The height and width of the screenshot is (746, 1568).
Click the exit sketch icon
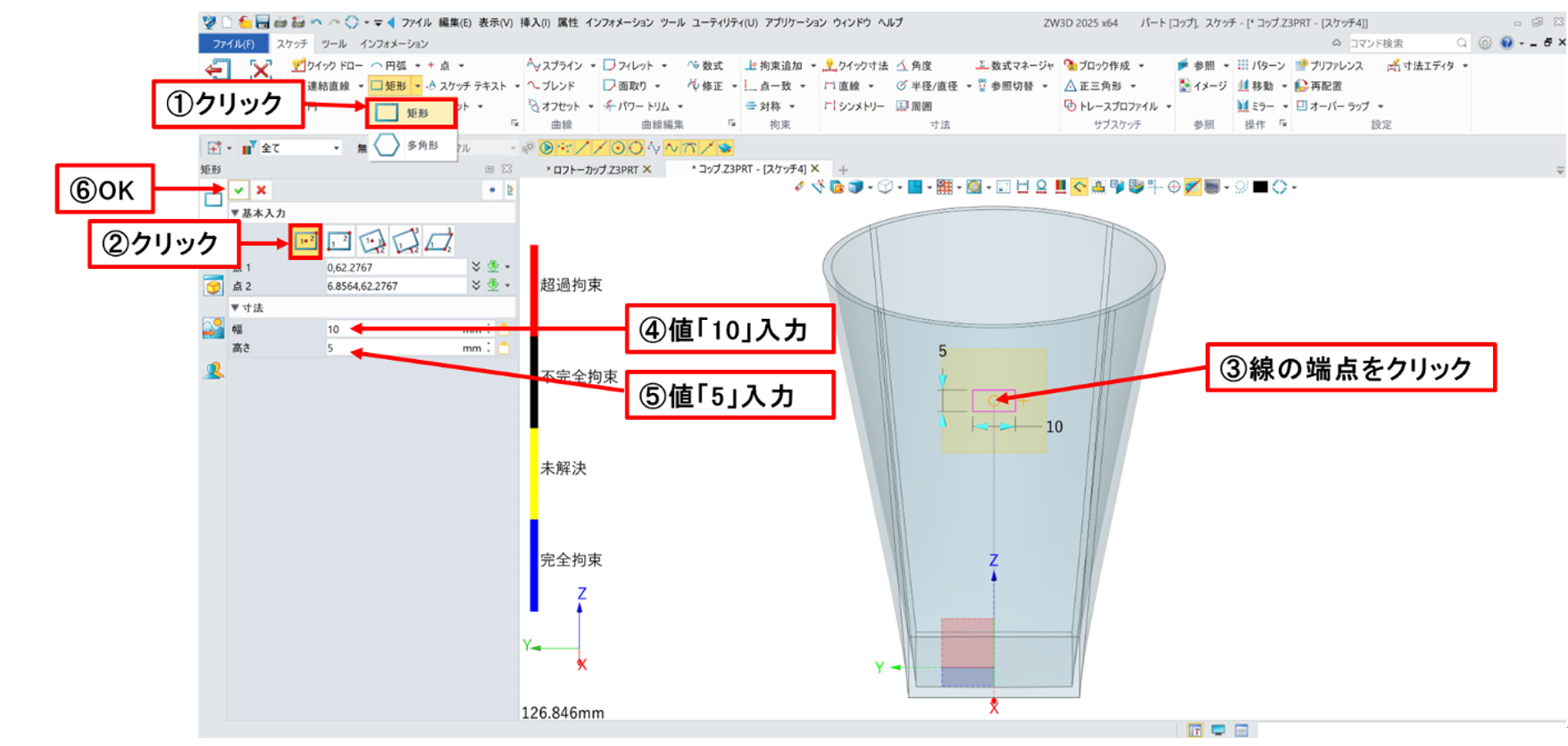point(217,69)
